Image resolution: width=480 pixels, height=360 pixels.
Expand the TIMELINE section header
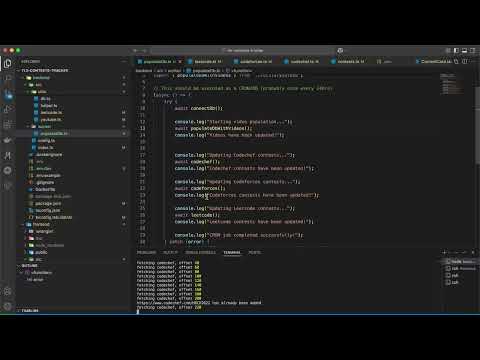[30, 310]
